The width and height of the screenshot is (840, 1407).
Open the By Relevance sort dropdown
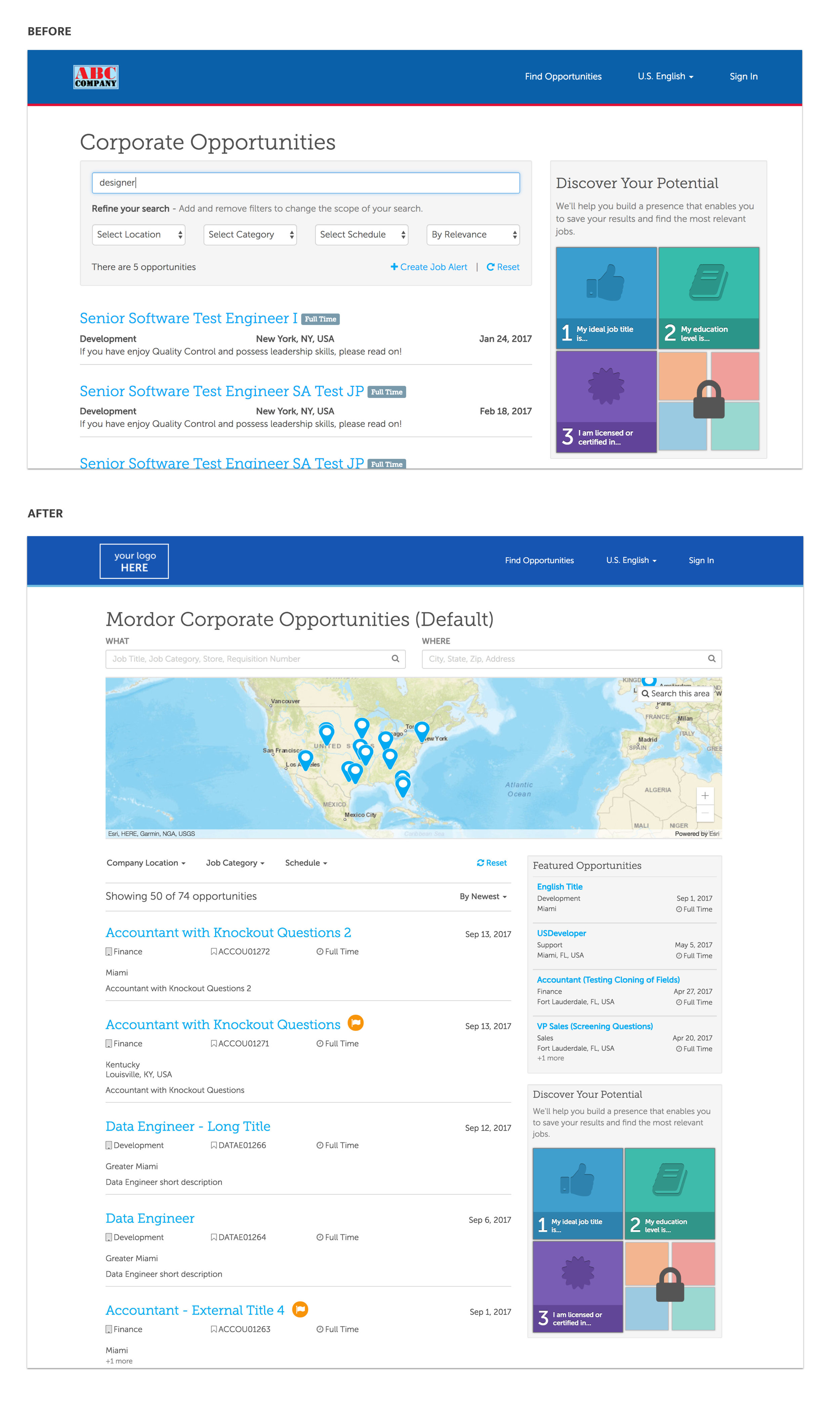(473, 234)
